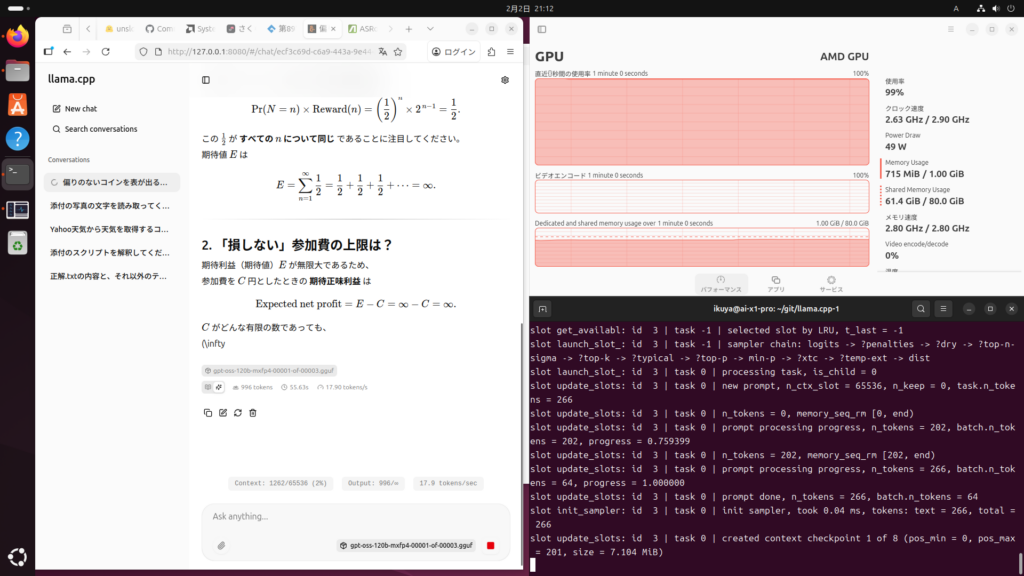Screen dimensions: 1024x576
Task: Switch to the アプリ tab in system monitor
Action: tap(776, 283)
